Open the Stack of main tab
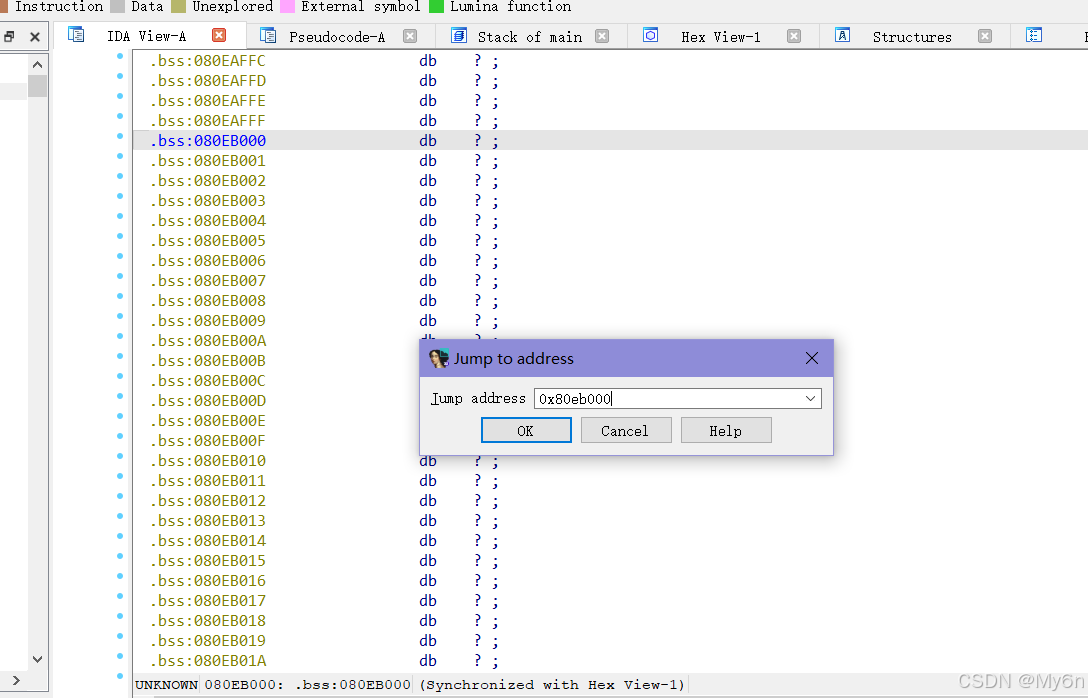 click(529, 37)
